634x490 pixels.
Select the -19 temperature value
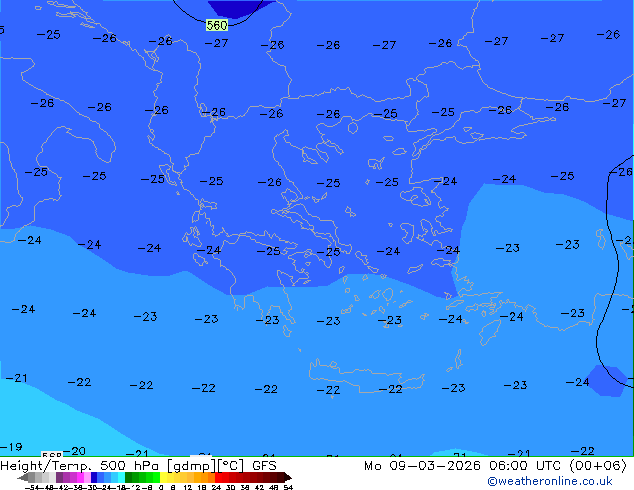pos(11,447)
